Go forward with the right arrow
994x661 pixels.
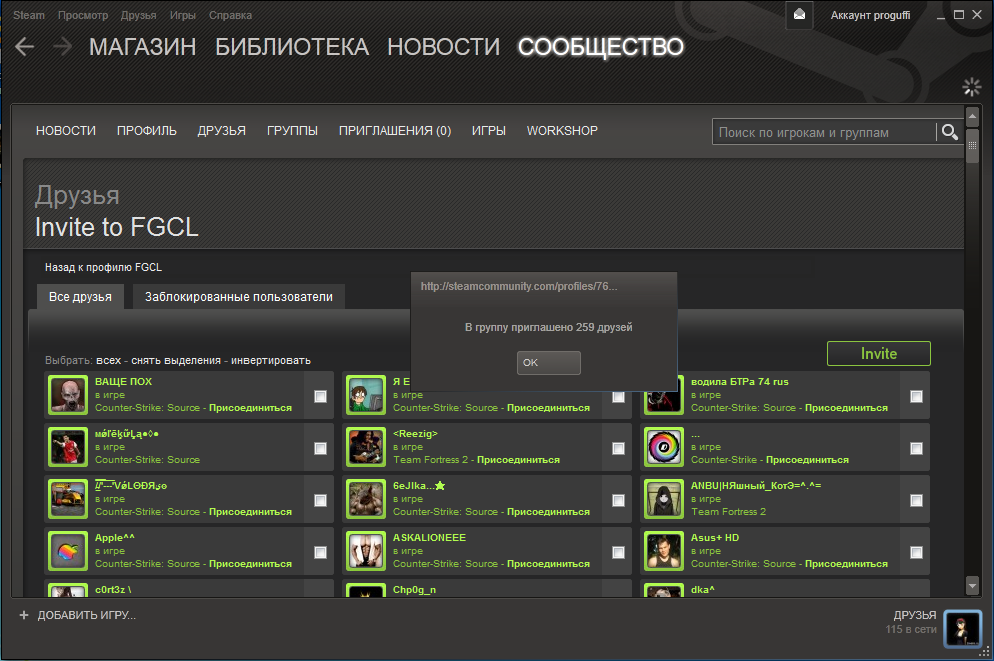pos(62,46)
